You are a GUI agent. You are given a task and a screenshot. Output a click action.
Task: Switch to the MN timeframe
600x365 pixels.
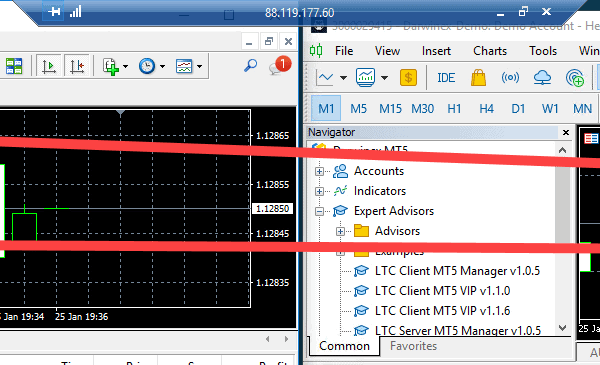tap(582, 109)
